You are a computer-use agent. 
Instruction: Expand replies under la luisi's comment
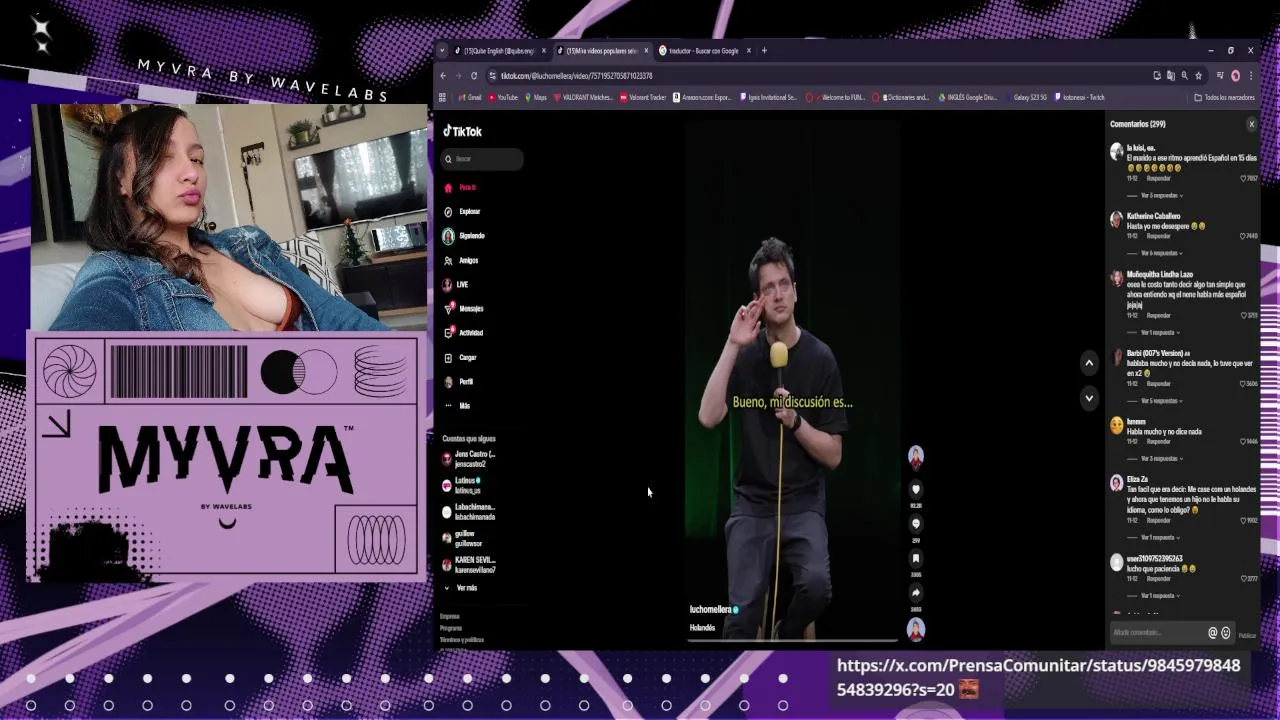[x=1162, y=196]
